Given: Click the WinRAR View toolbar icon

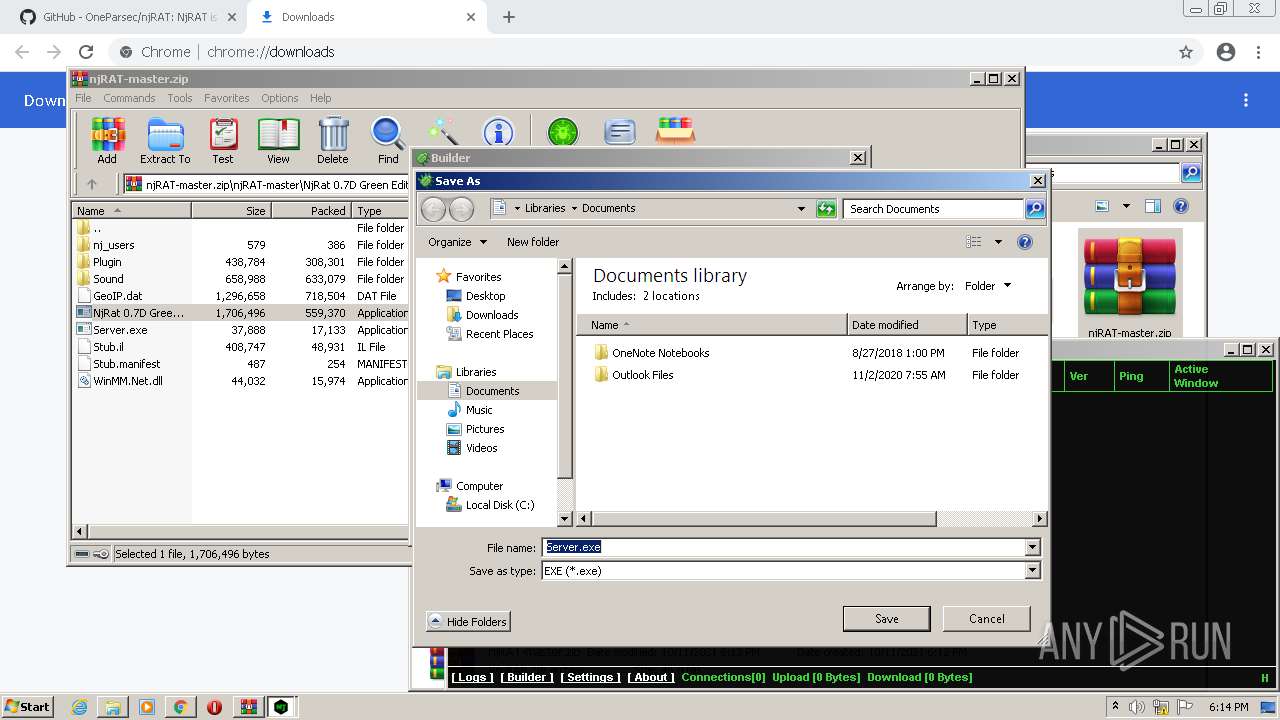Looking at the screenshot, I should pyautogui.click(x=278, y=140).
